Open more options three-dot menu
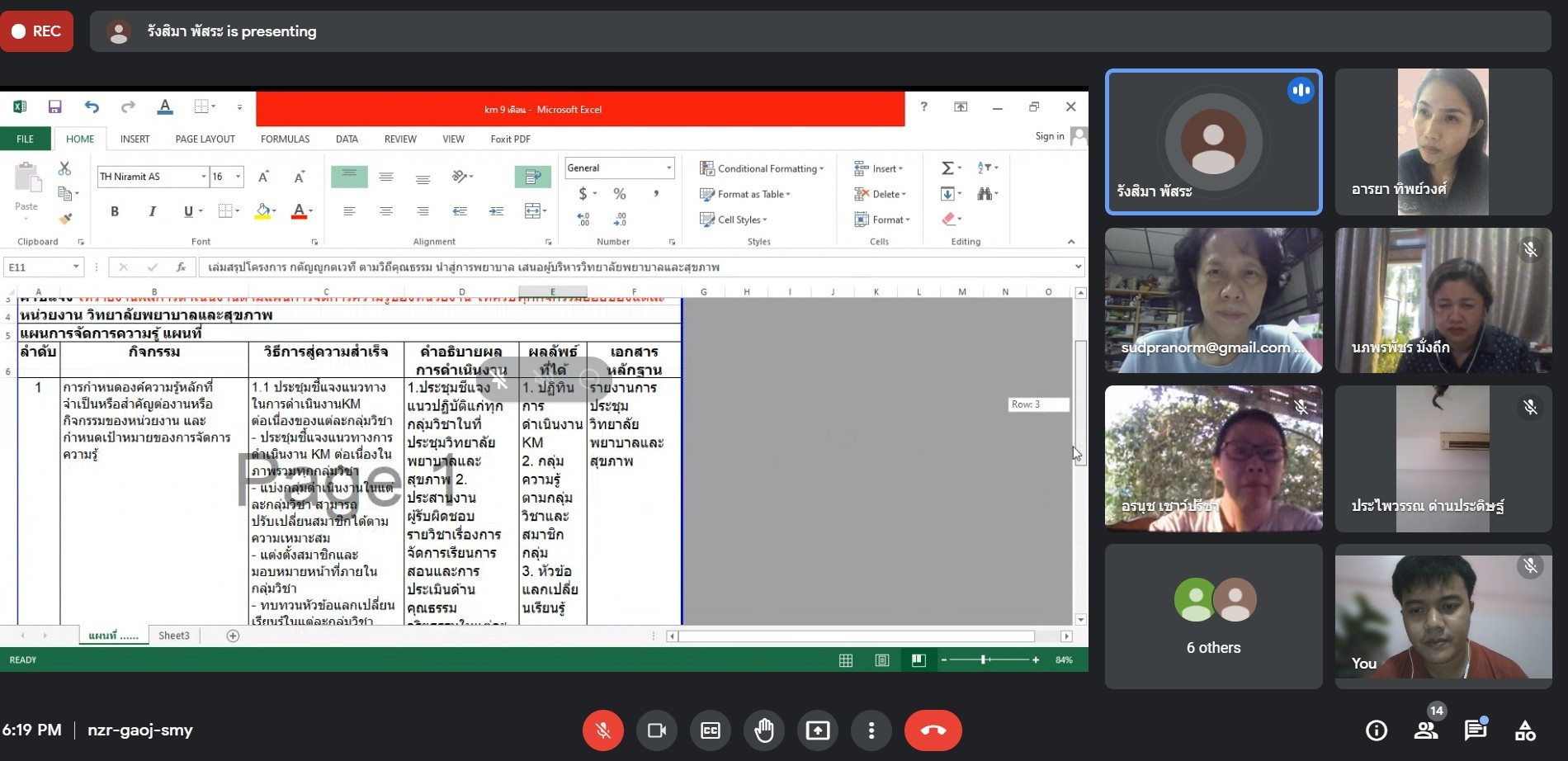Viewport: 1568px width, 761px height. [871, 730]
